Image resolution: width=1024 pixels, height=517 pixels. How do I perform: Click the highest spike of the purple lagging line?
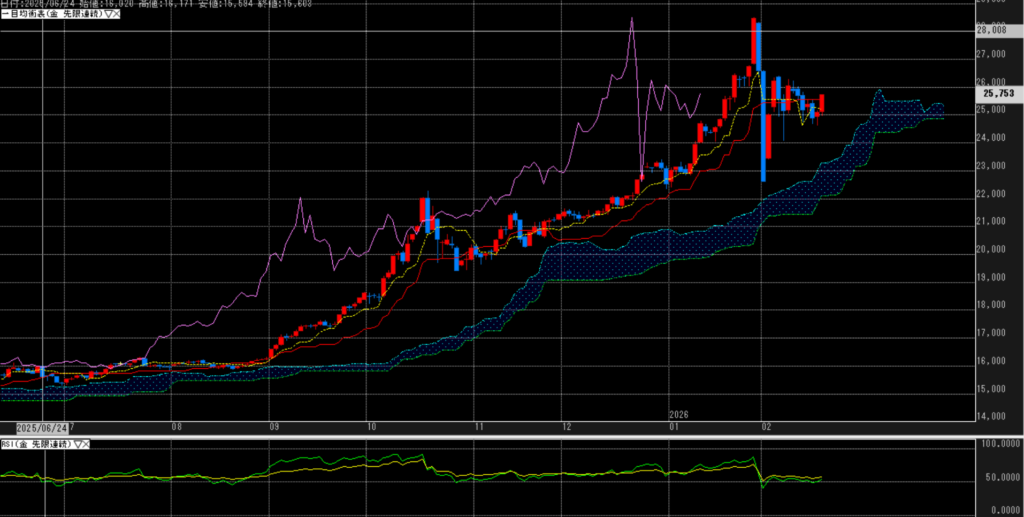point(631,20)
